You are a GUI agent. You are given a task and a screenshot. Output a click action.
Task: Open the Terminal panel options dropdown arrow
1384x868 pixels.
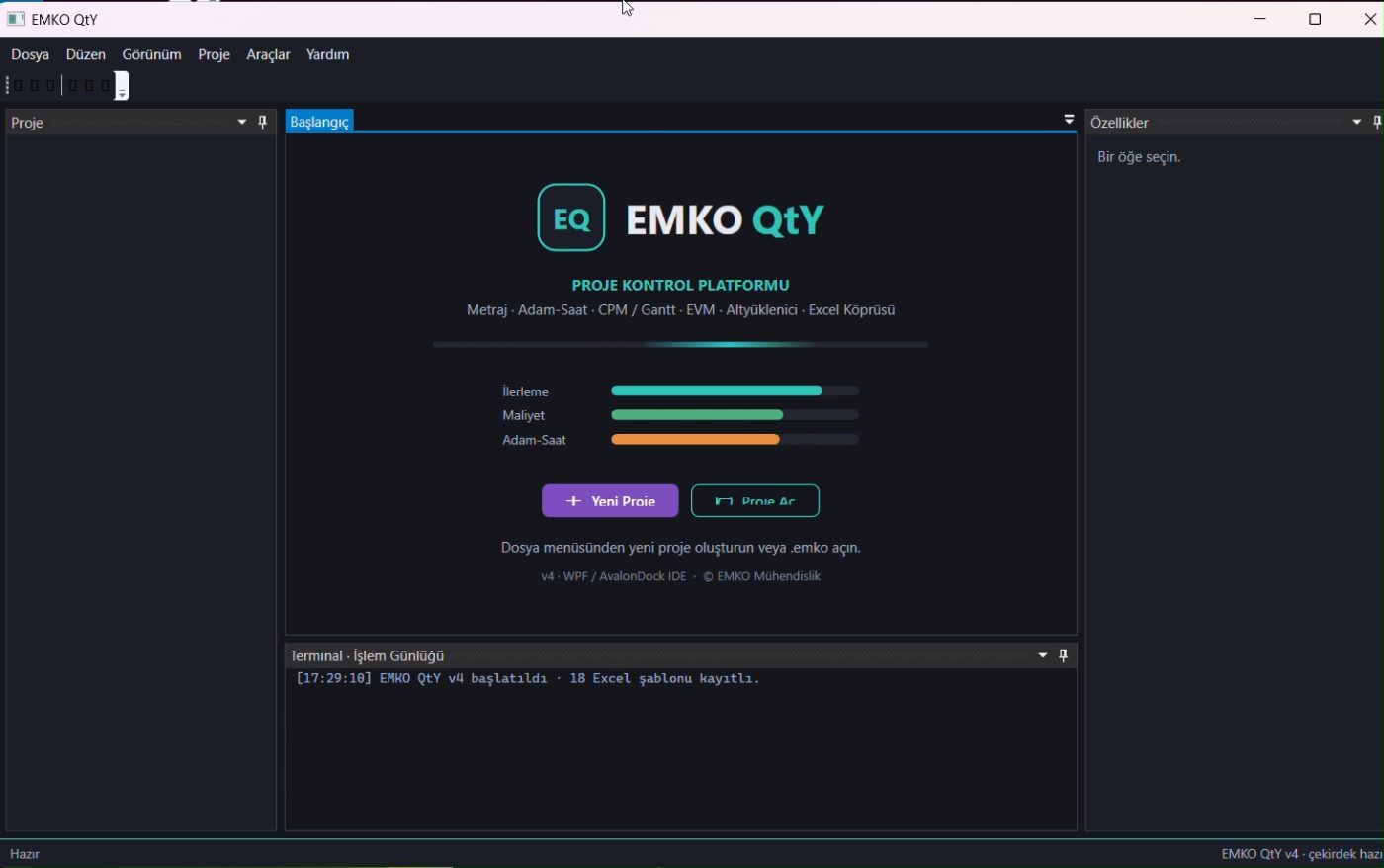[x=1042, y=655]
